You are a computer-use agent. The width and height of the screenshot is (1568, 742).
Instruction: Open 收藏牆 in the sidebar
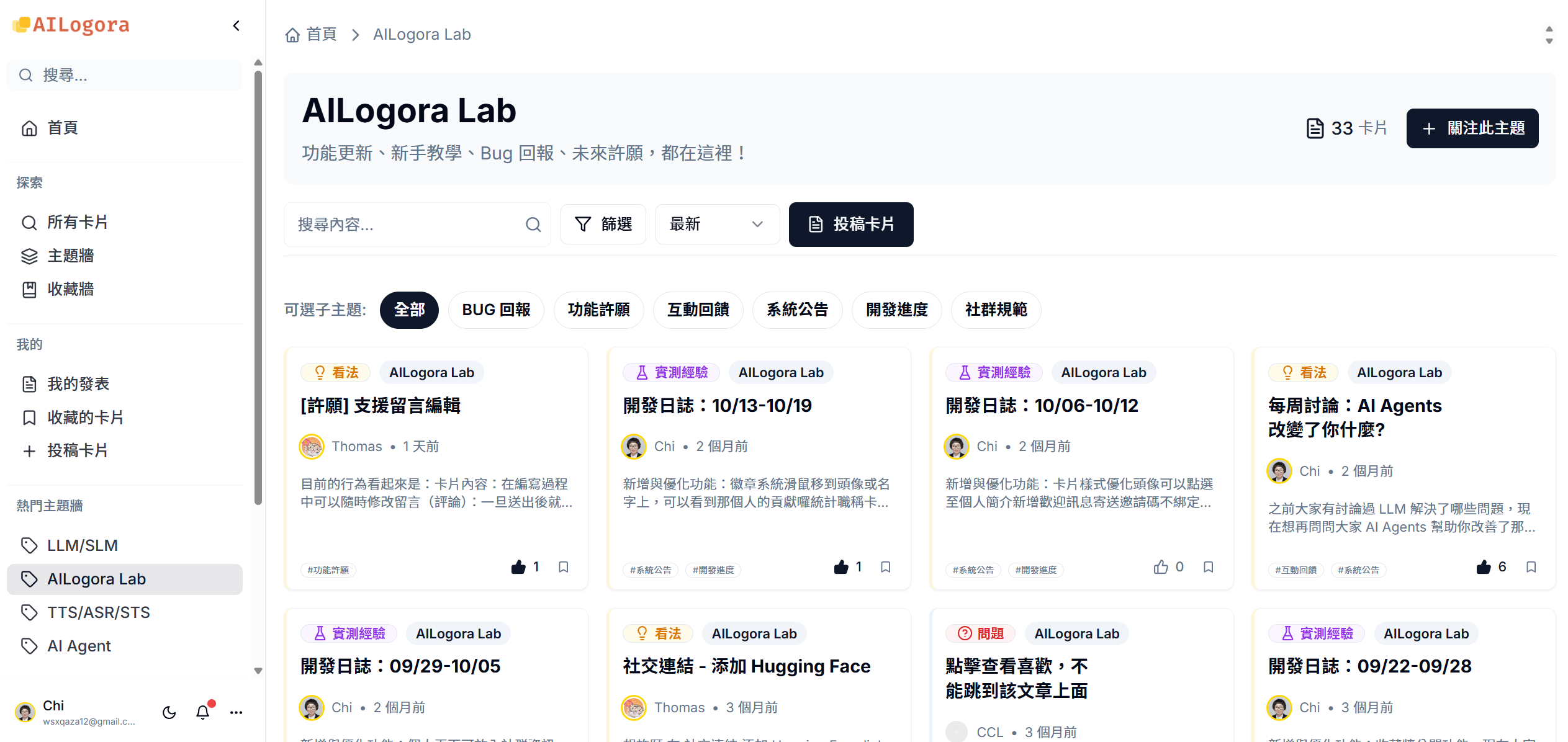coord(124,290)
